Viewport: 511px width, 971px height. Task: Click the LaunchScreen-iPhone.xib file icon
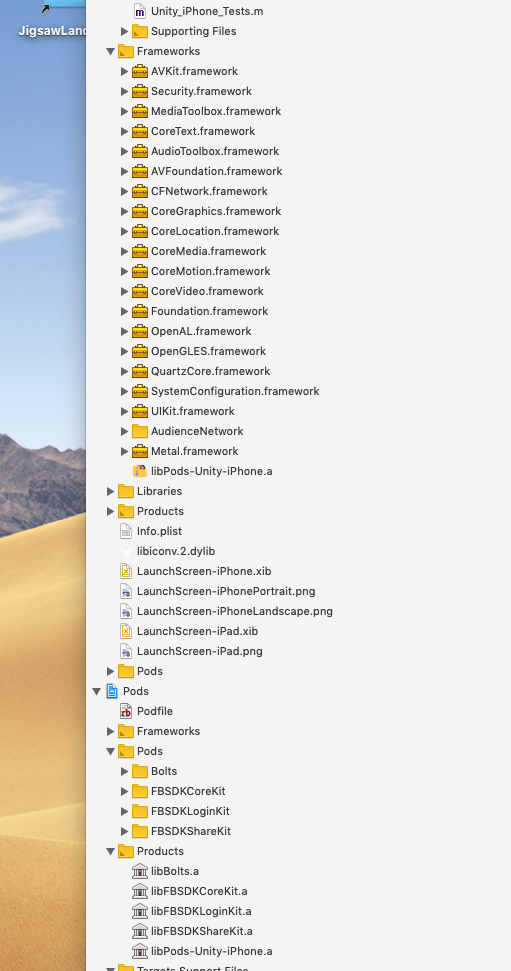click(x=126, y=571)
